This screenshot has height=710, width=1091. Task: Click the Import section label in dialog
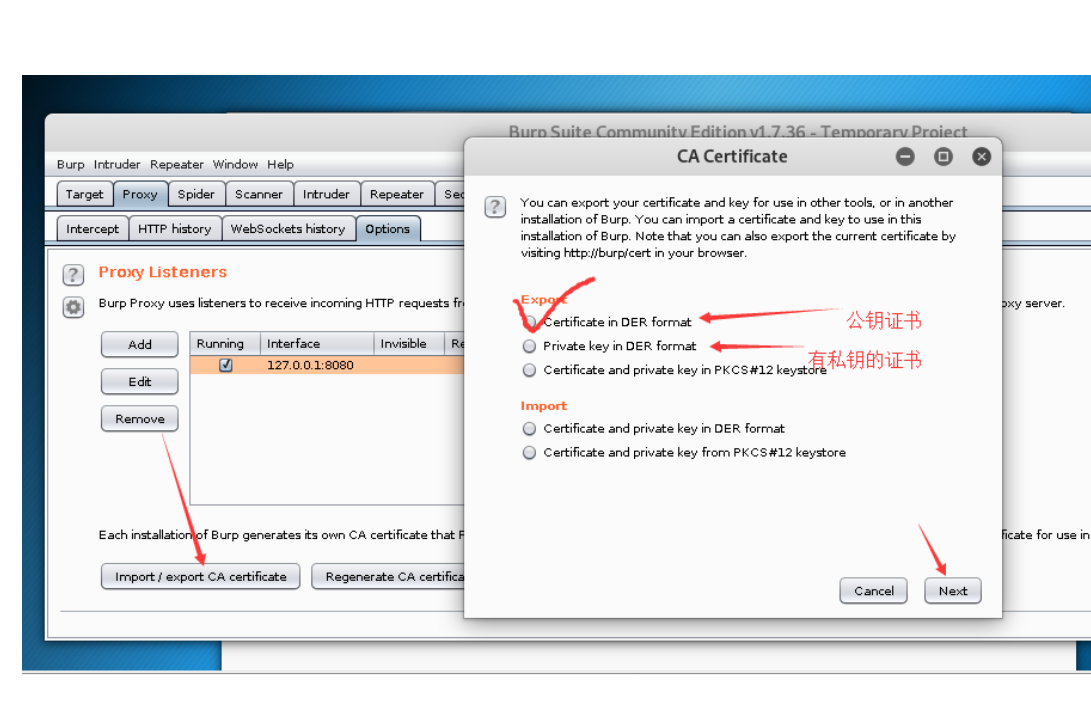[543, 406]
